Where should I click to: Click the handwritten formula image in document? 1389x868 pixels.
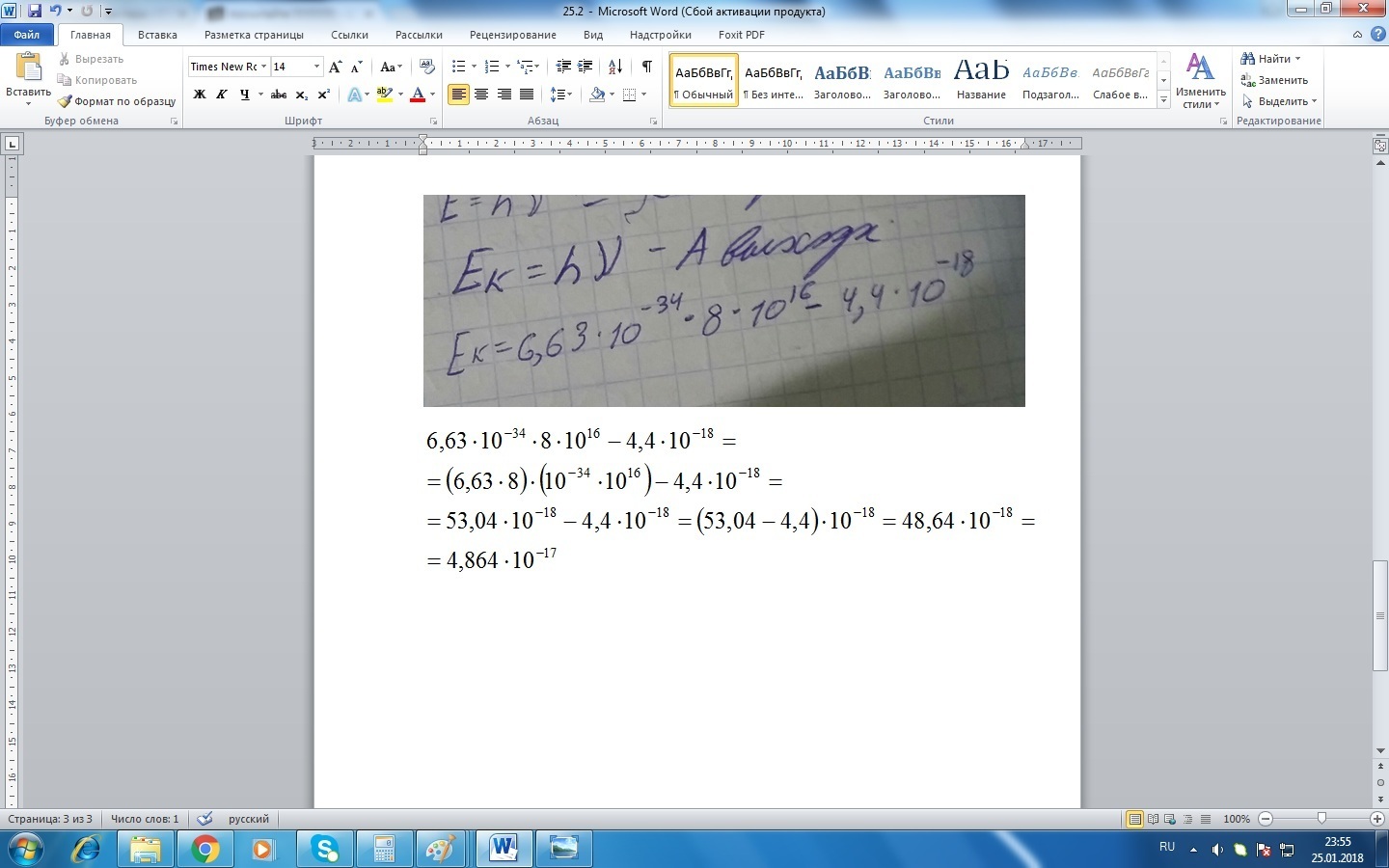(x=724, y=300)
